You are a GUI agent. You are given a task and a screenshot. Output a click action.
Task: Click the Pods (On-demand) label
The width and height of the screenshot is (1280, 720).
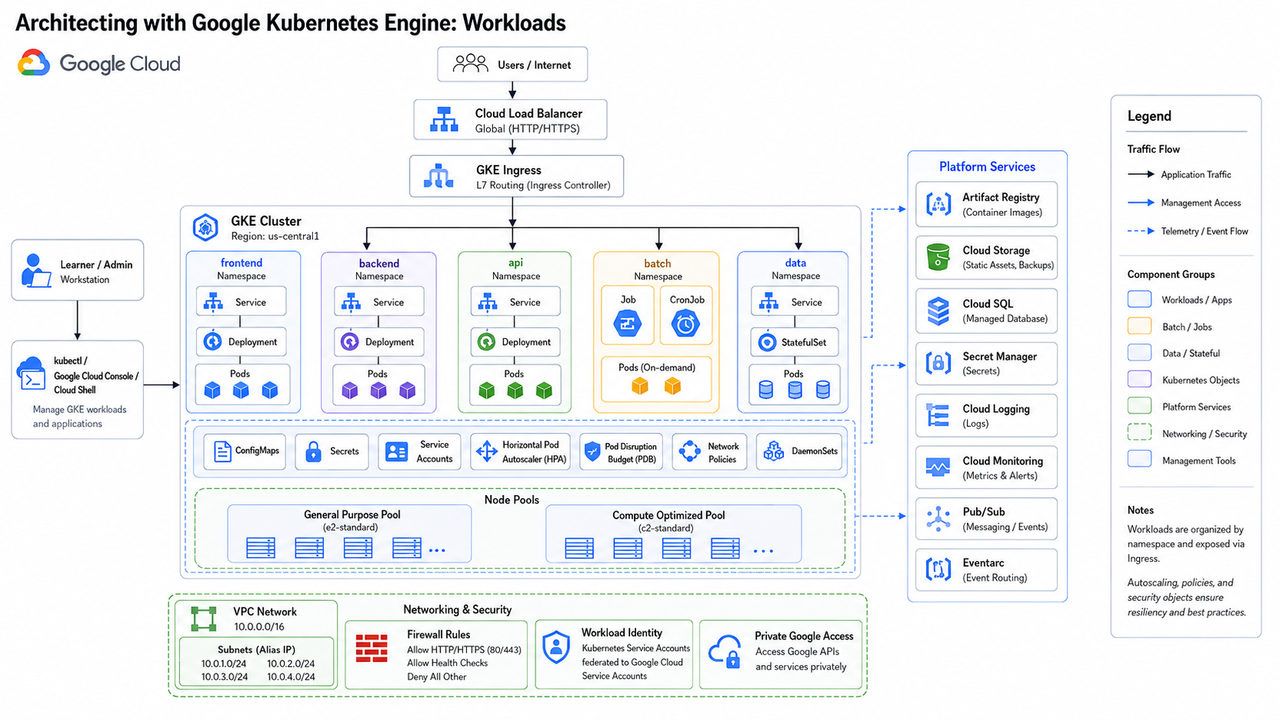click(x=655, y=367)
